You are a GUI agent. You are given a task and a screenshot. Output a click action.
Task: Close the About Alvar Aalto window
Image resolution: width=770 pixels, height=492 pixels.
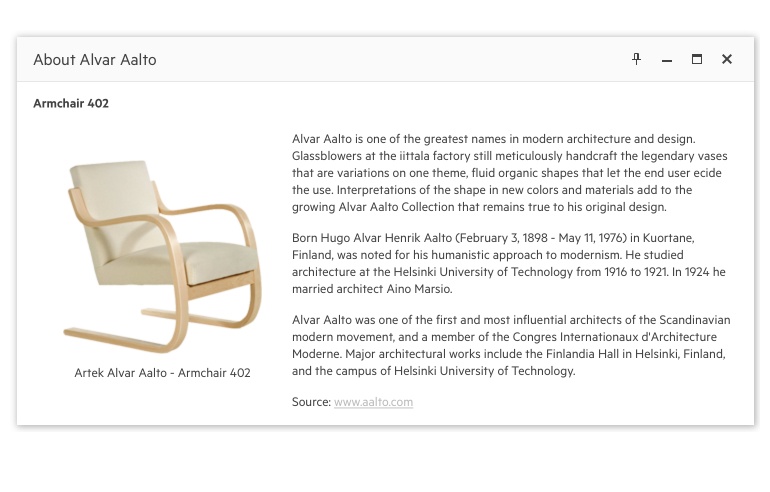tap(727, 59)
